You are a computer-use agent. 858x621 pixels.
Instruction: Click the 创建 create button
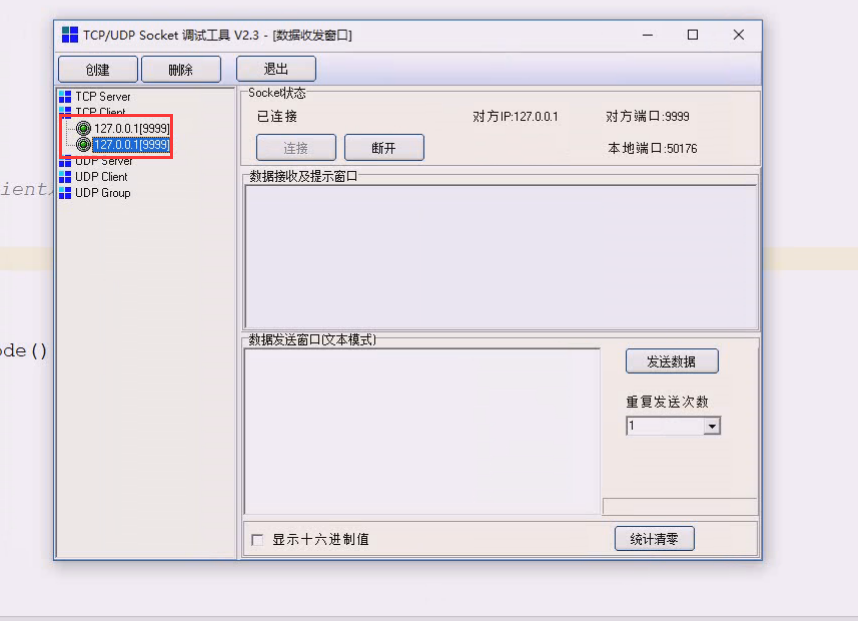(97, 68)
